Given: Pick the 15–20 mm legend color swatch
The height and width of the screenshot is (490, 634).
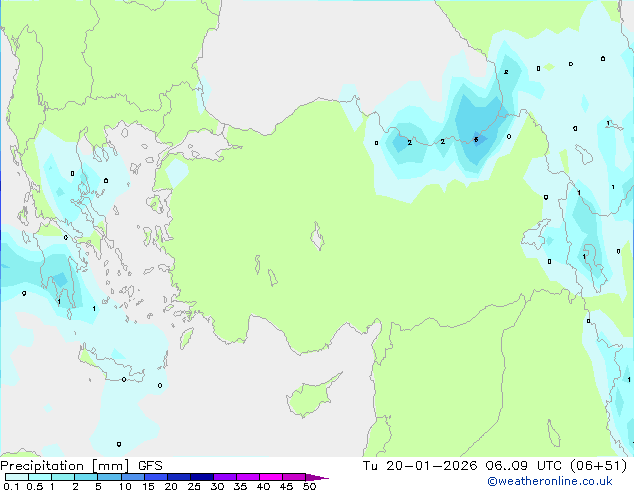Looking at the screenshot, I should (x=156, y=477).
